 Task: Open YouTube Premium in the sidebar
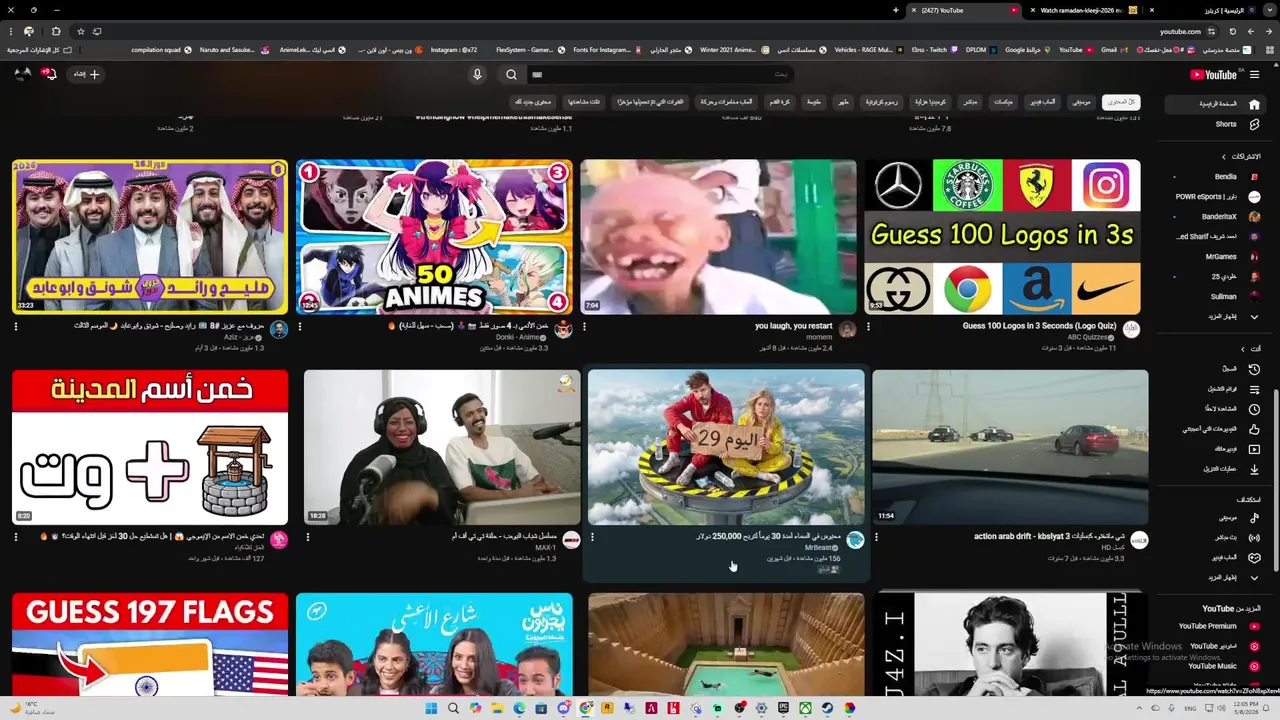click(x=1218, y=626)
